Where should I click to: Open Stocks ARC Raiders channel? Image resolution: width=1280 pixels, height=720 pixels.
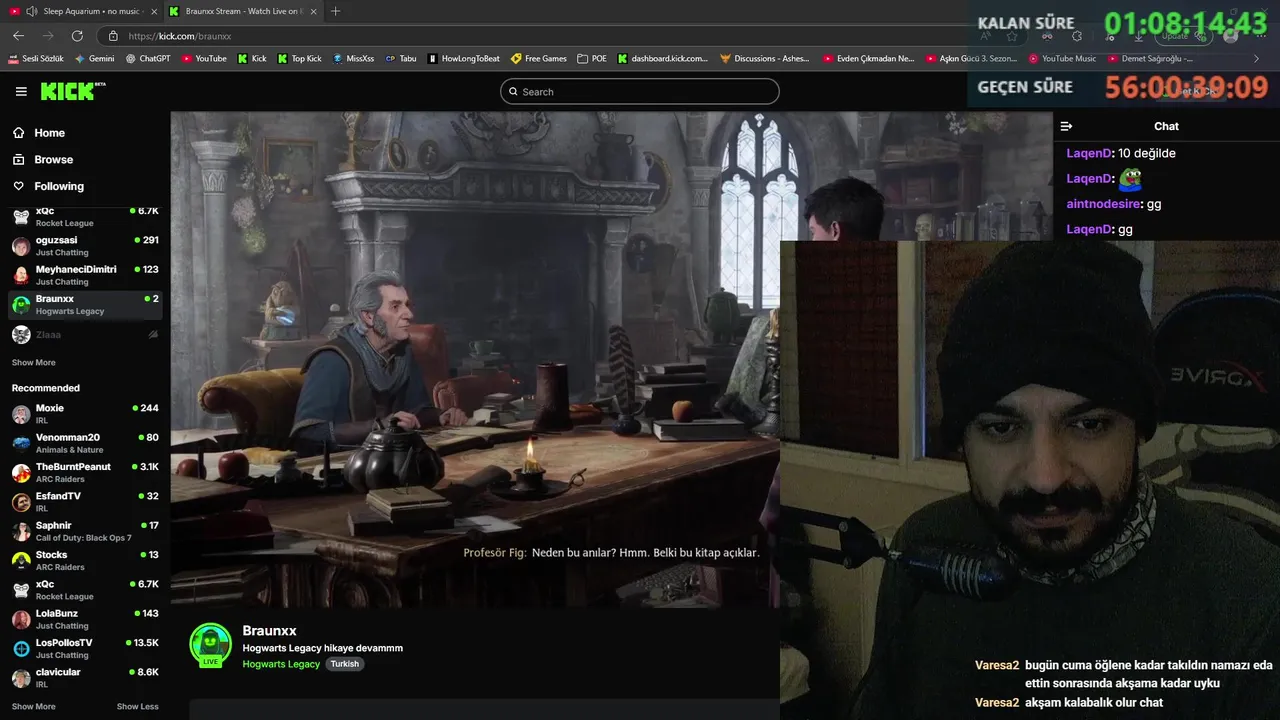pos(85,560)
